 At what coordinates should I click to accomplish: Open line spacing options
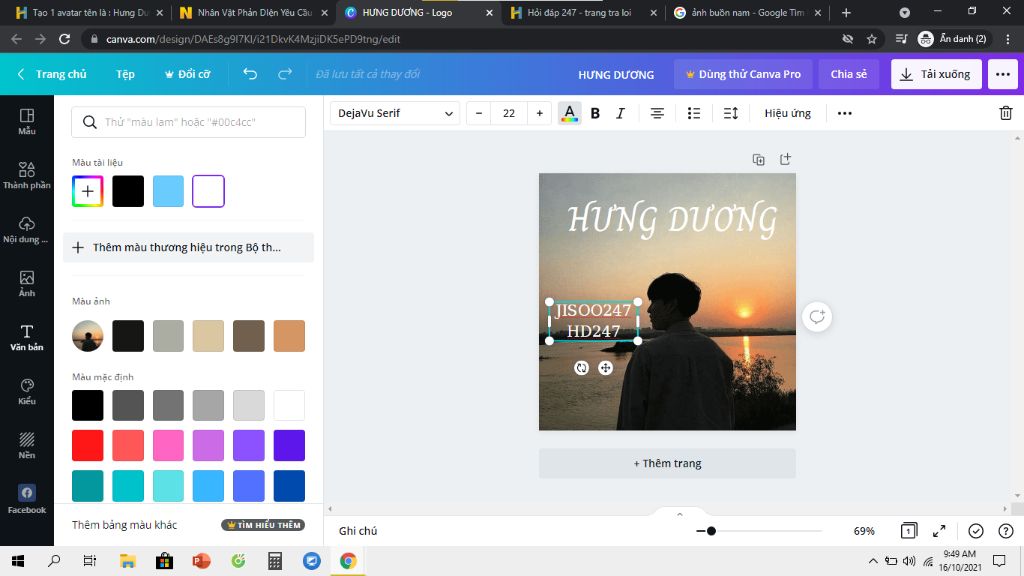tap(731, 113)
